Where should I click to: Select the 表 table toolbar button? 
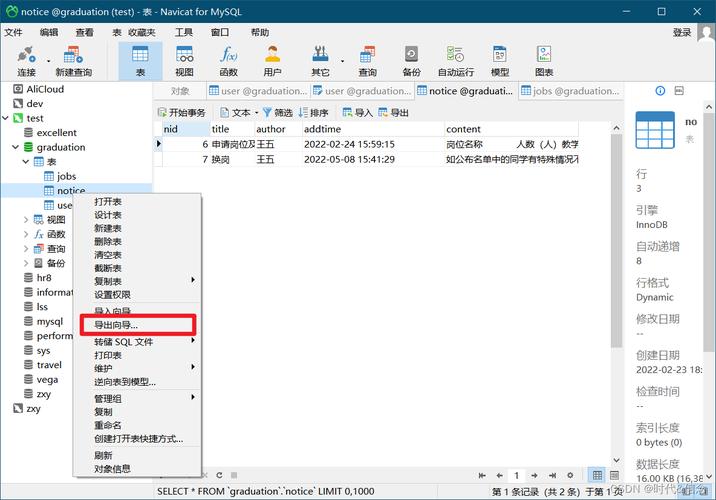[x=140, y=61]
